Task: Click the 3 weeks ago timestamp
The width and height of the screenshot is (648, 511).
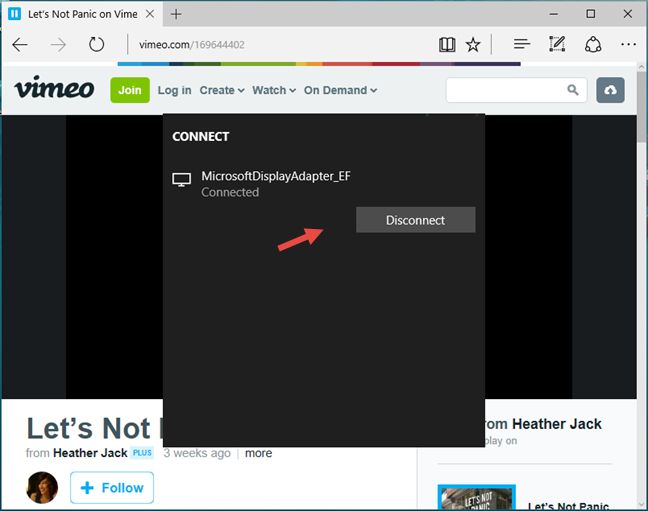Action: 197,453
